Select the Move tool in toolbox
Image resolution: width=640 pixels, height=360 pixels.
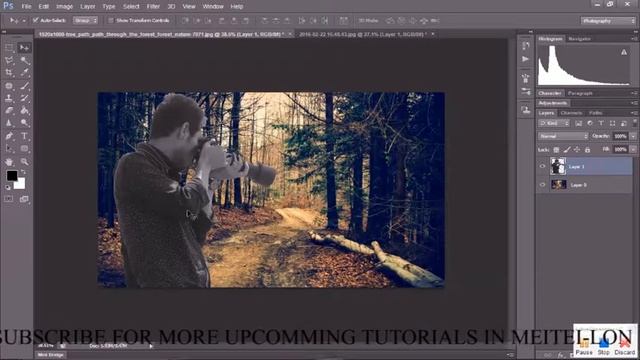point(24,48)
